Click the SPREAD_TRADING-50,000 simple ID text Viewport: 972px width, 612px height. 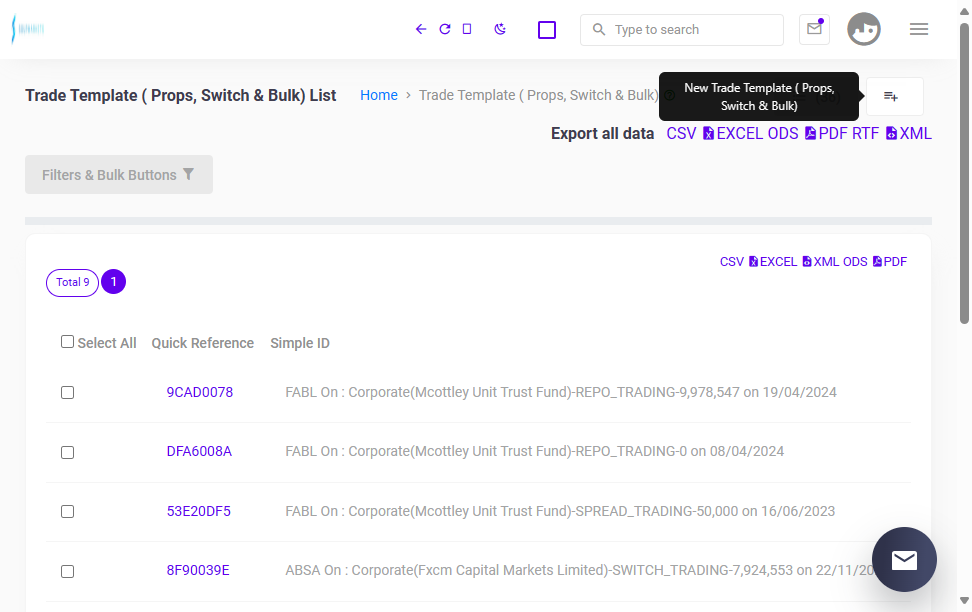tap(560, 511)
